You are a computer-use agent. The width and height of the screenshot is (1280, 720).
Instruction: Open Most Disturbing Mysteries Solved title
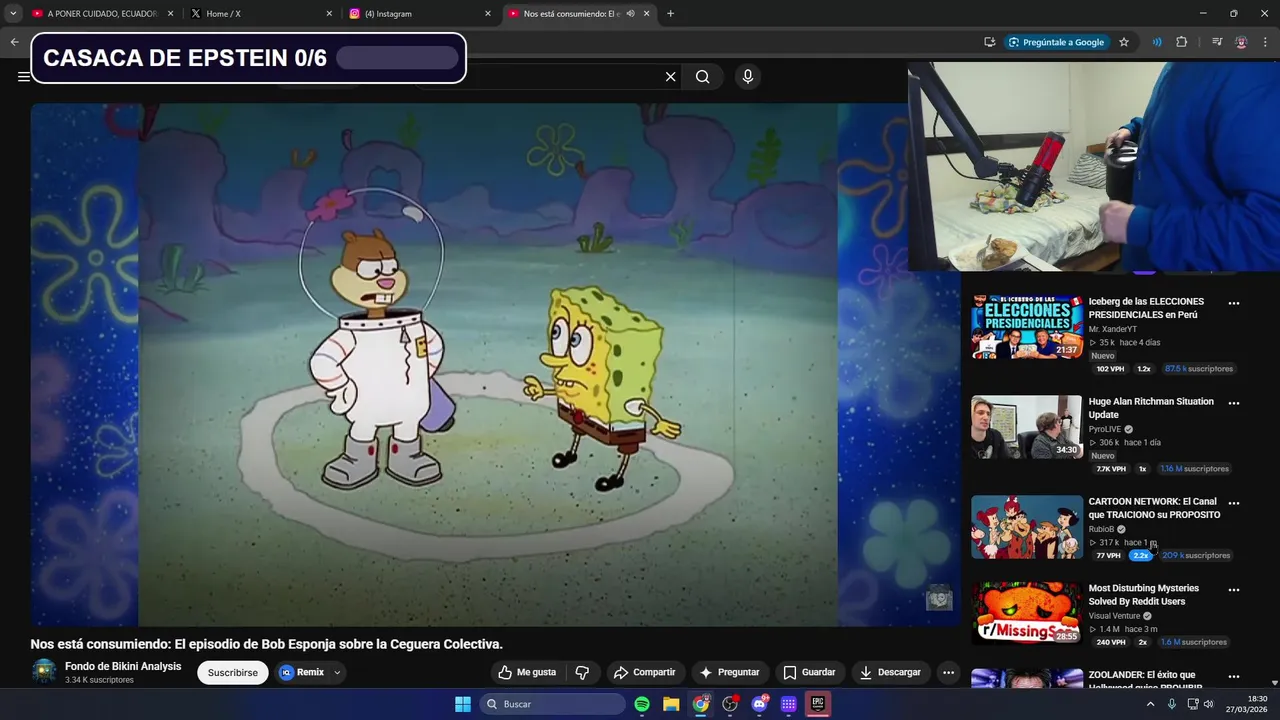[x=1143, y=595]
